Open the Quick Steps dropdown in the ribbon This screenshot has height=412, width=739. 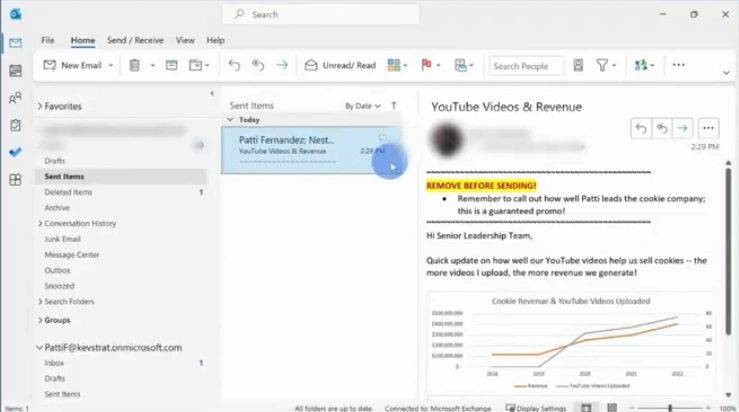click(464, 65)
